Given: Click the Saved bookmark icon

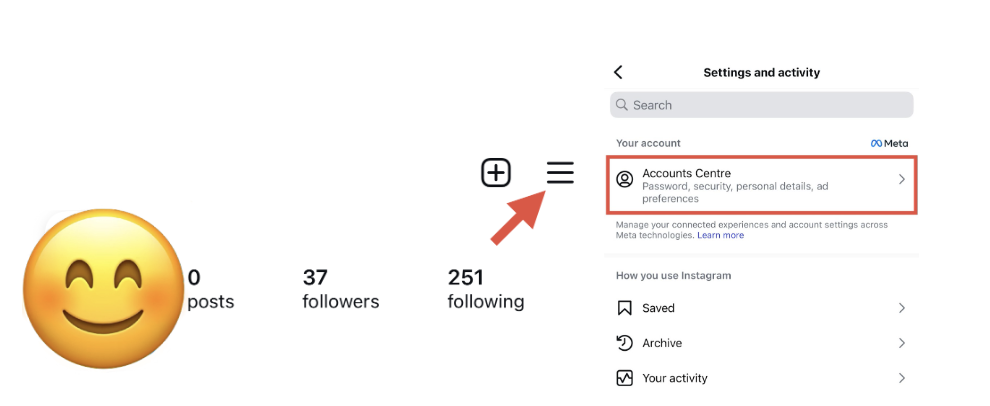Looking at the screenshot, I should pyautogui.click(x=625, y=308).
